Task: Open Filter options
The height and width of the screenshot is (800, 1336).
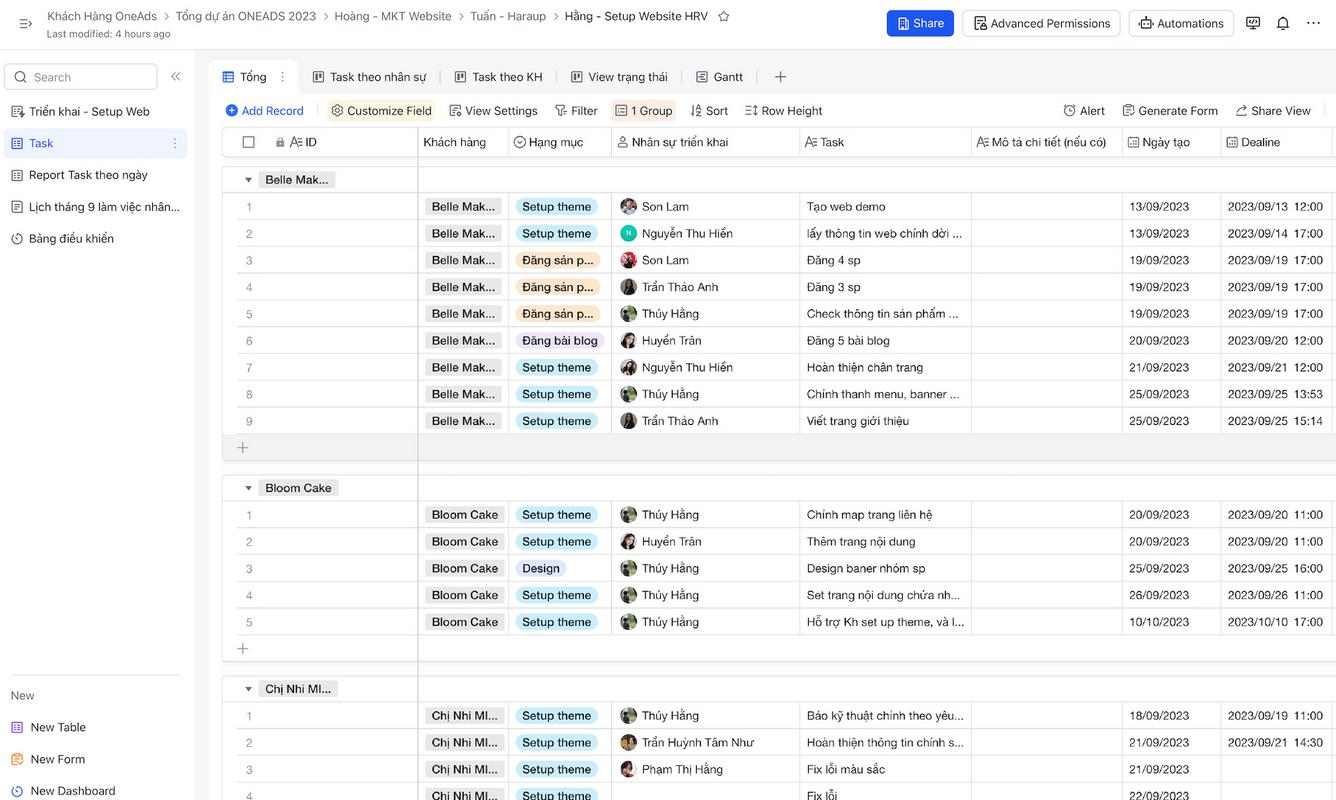Action: coord(575,111)
